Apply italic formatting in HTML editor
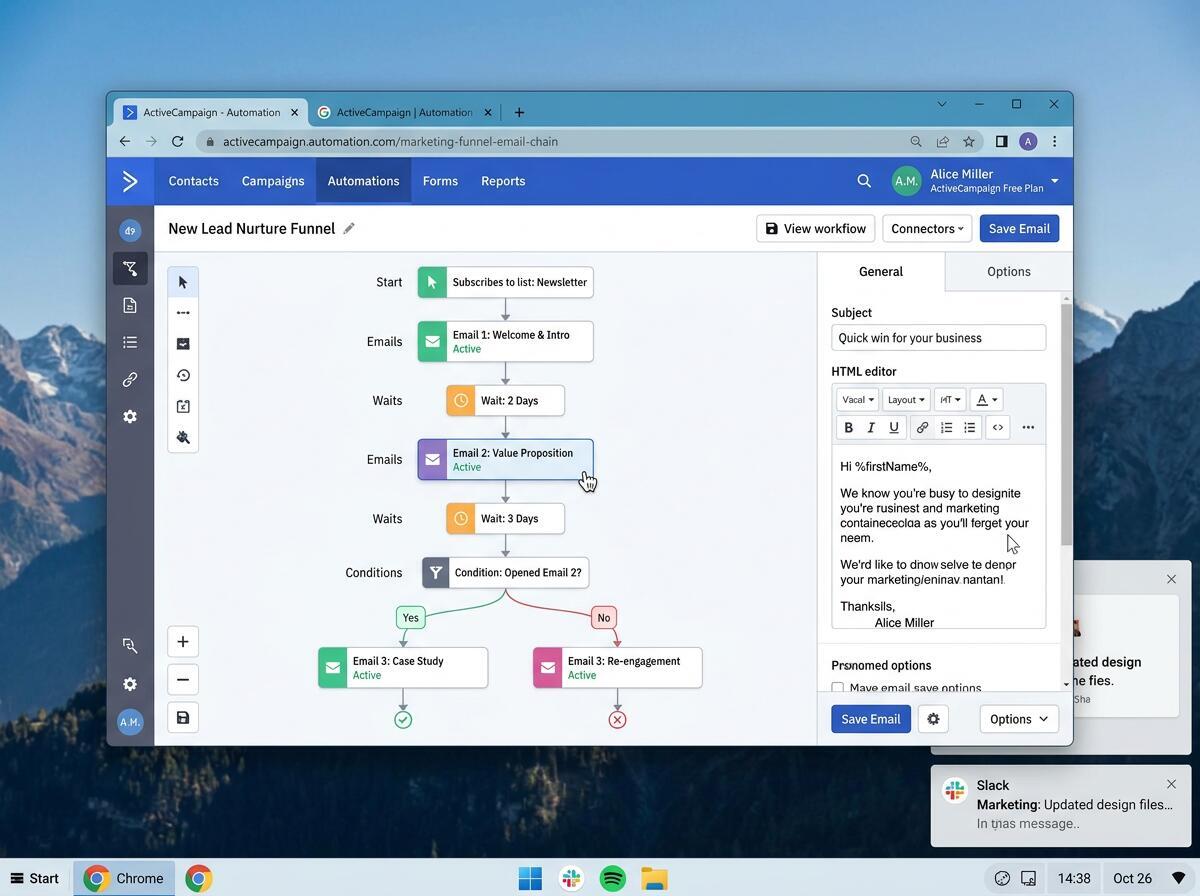Image resolution: width=1200 pixels, height=896 pixels. (x=871, y=428)
